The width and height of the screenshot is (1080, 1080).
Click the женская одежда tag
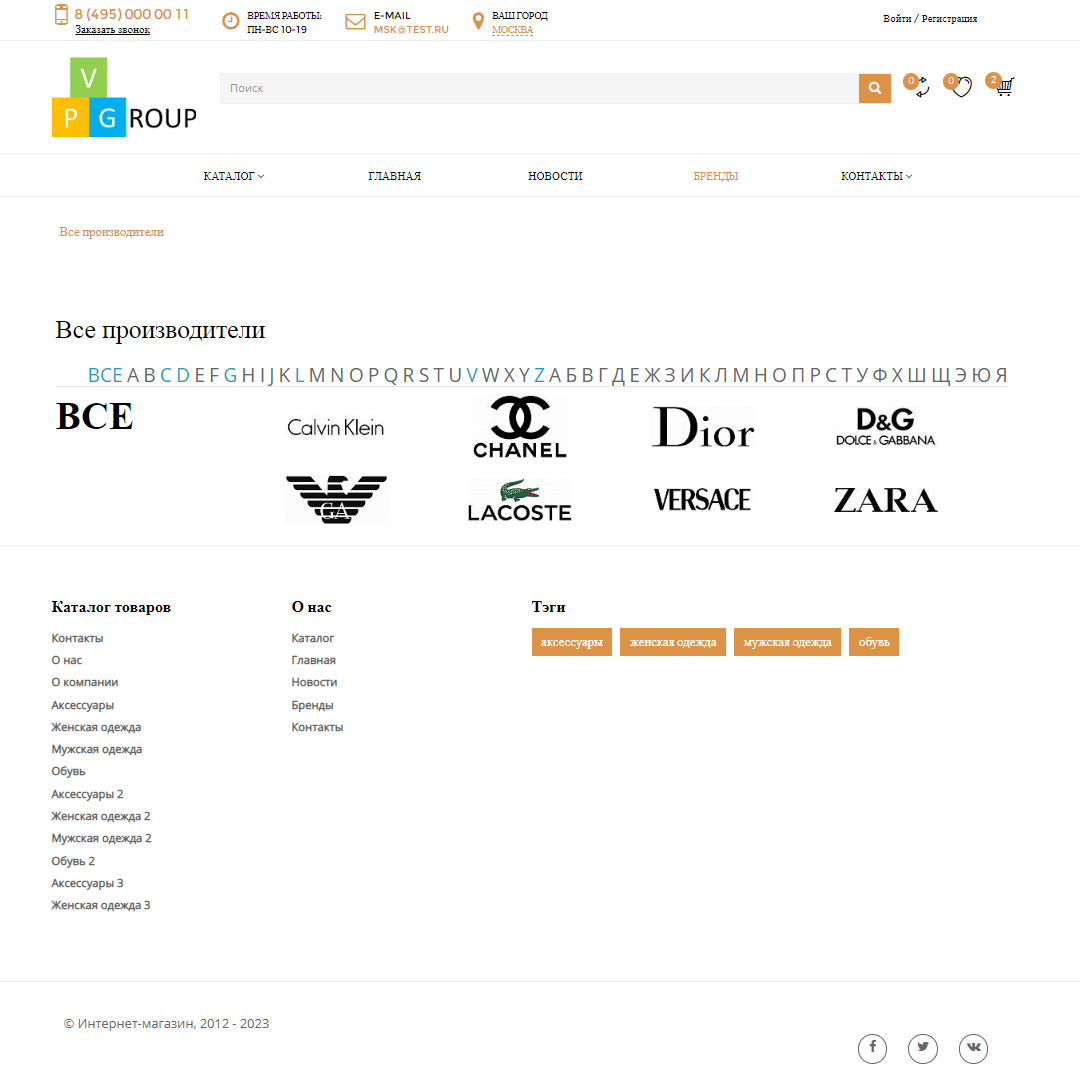click(x=673, y=642)
